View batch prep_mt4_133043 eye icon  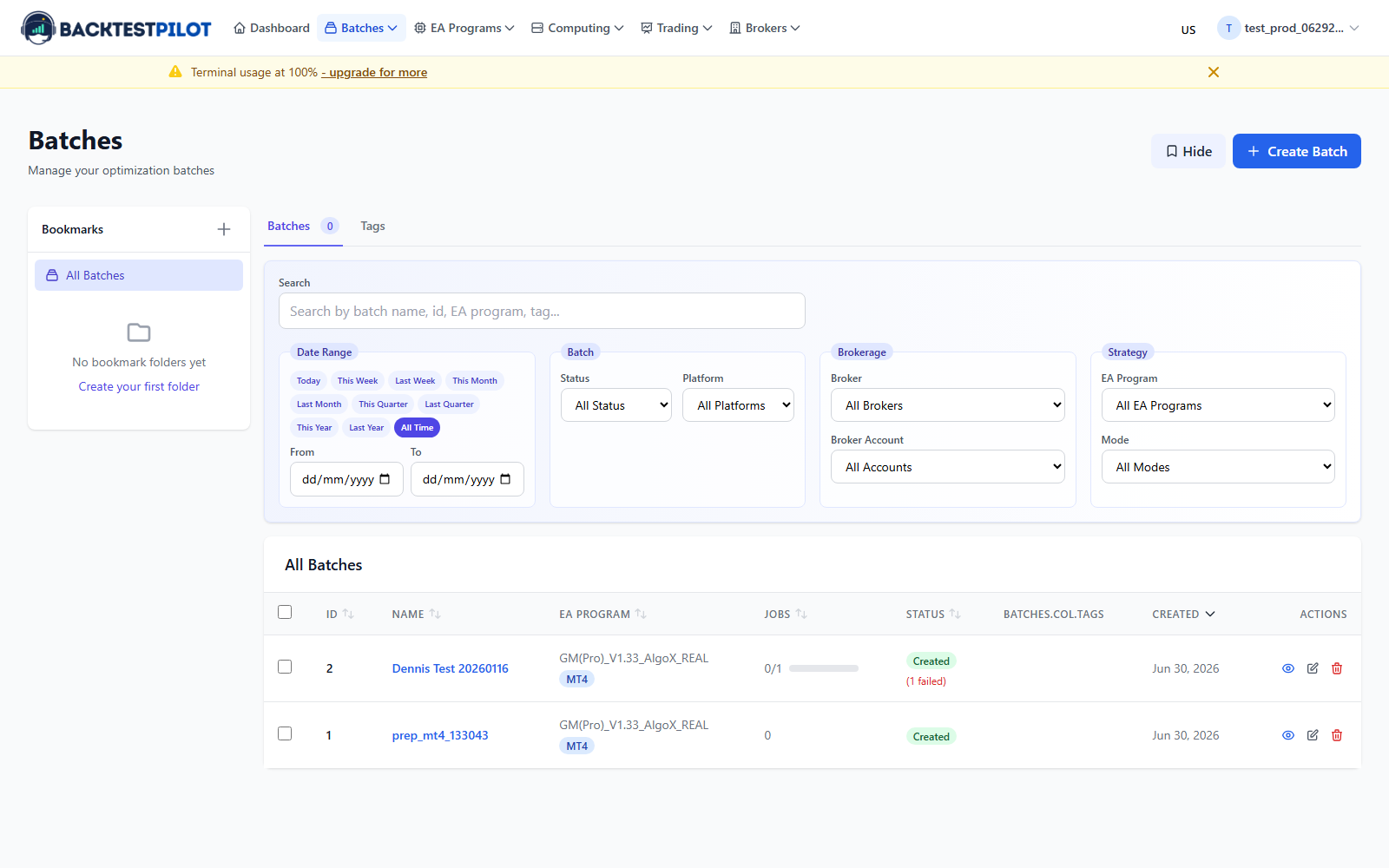[1288, 735]
